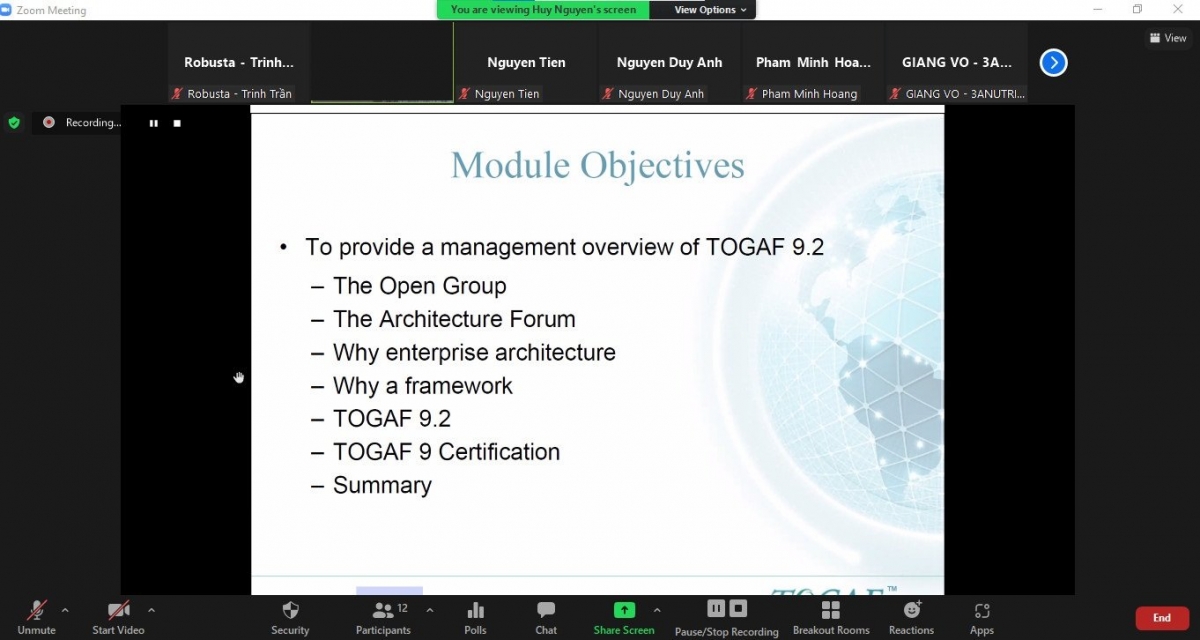Open the Reactions picker
Screen dimensions: 1200x640
pos(911,610)
